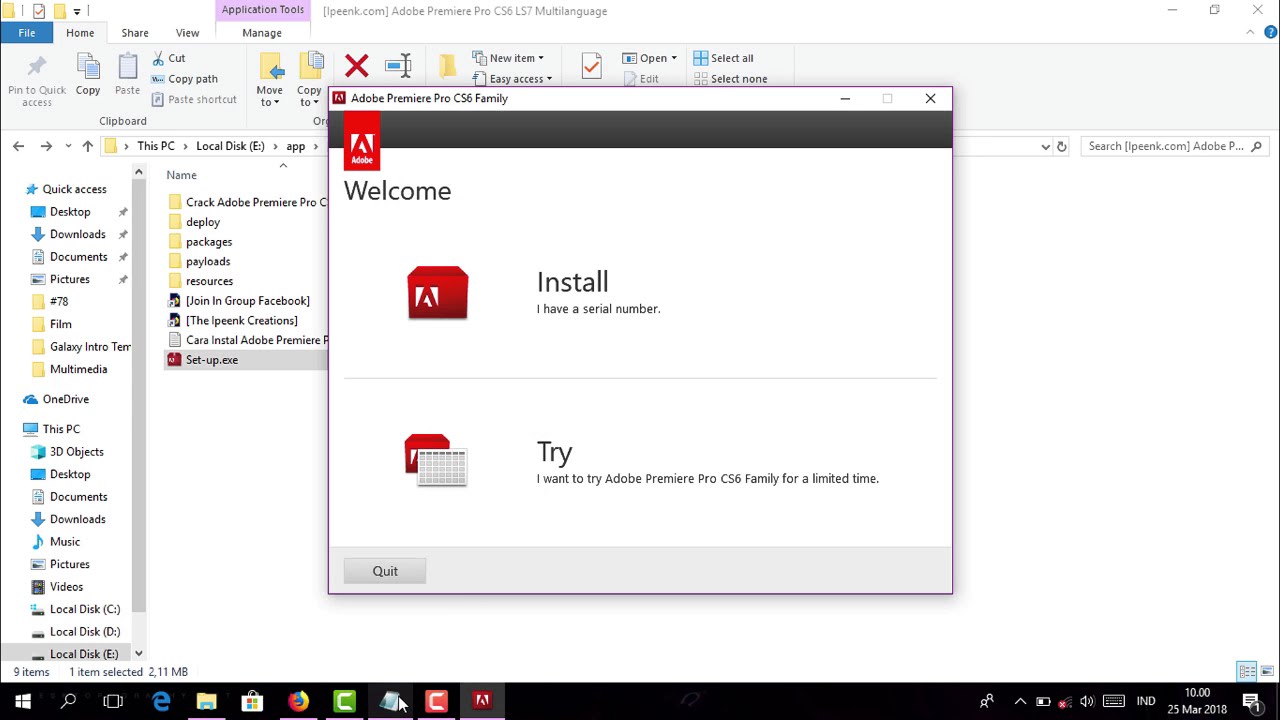This screenshot has height=720, width=1280.
Task: Go back with the Back arrow
Action: [x=18, y=146]
